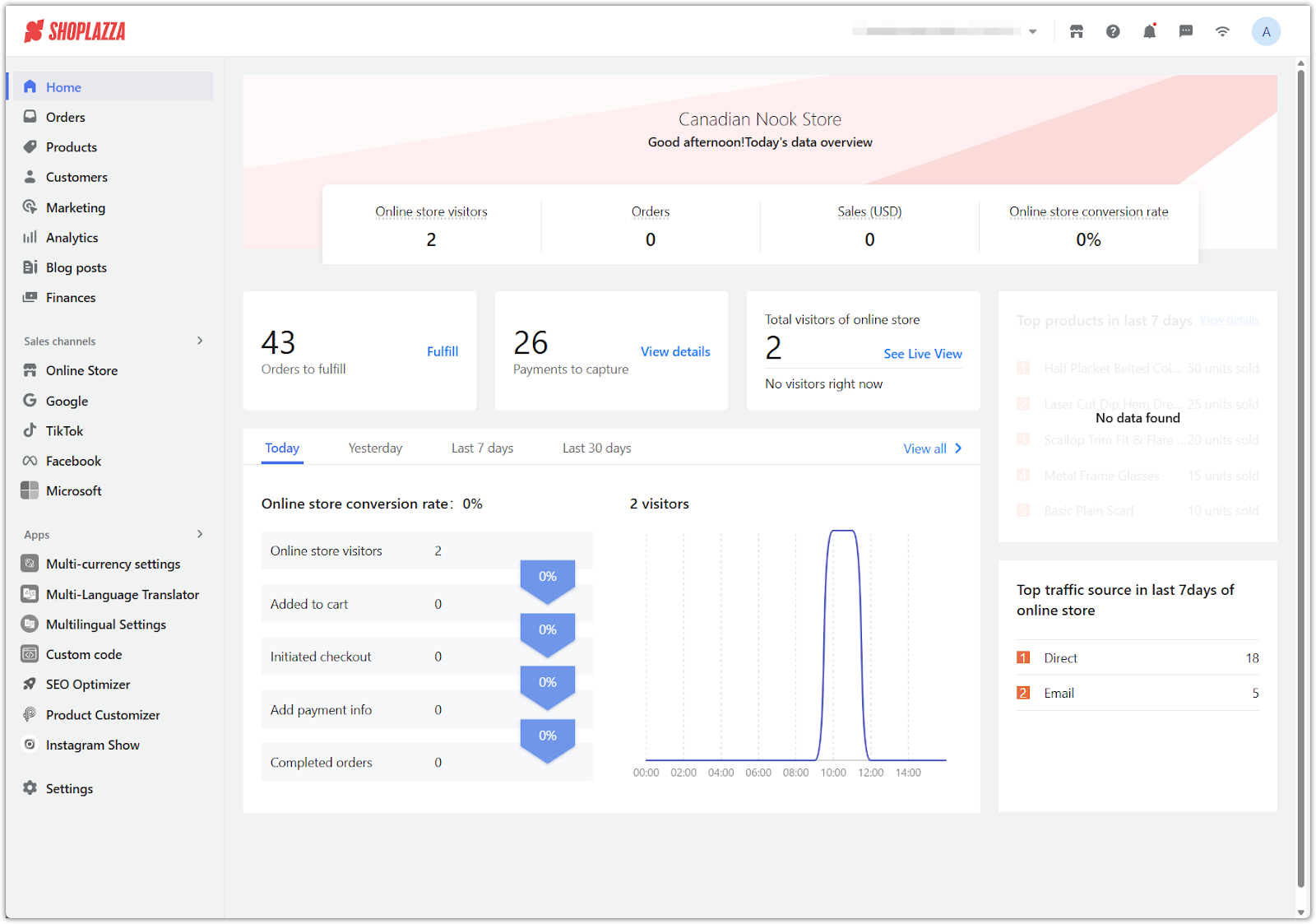This screenshot has width=1316, height=924.
Task: Click the Products tag icon
Action: point(30,146)
